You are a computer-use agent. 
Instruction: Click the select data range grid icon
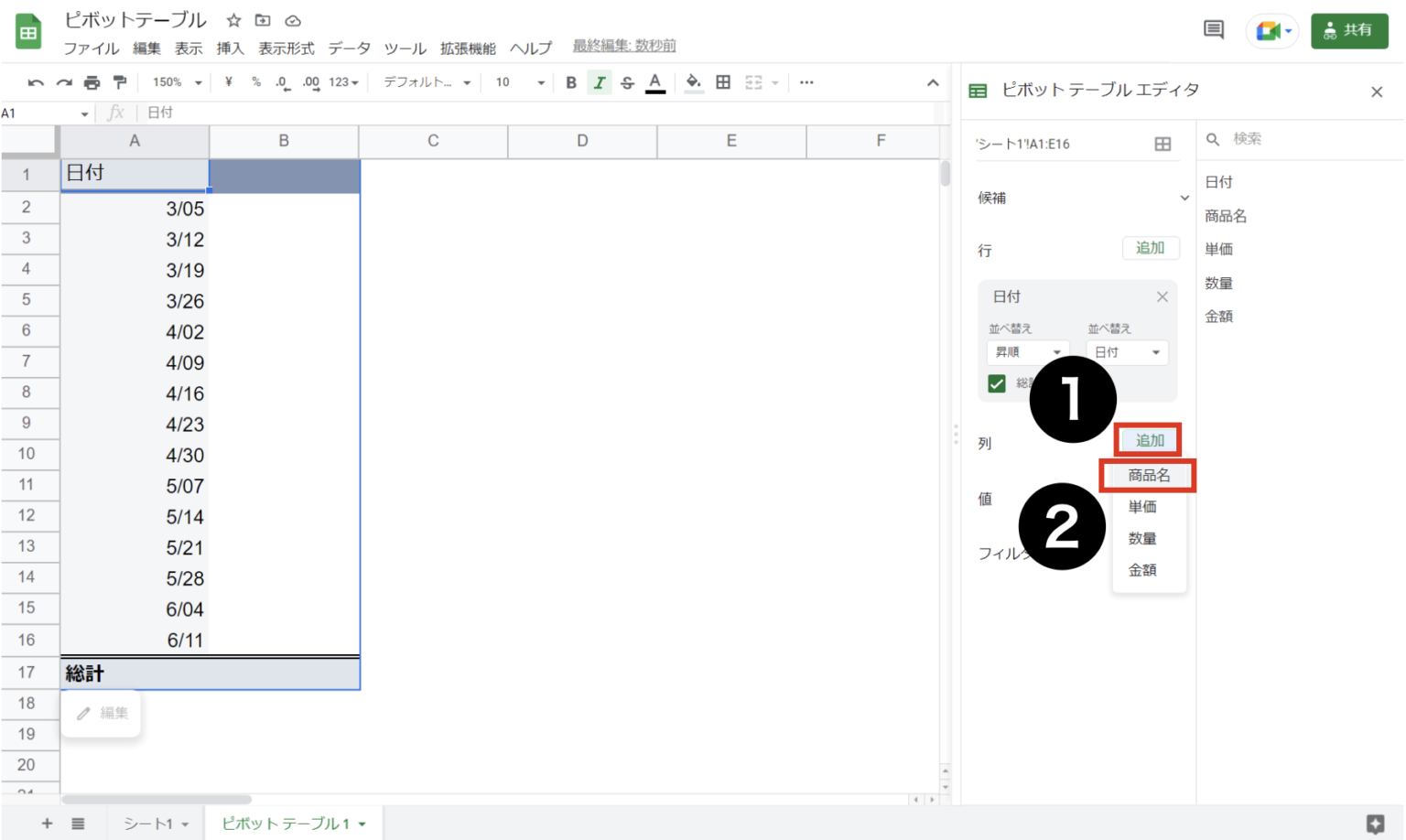tap(1163, 144)
